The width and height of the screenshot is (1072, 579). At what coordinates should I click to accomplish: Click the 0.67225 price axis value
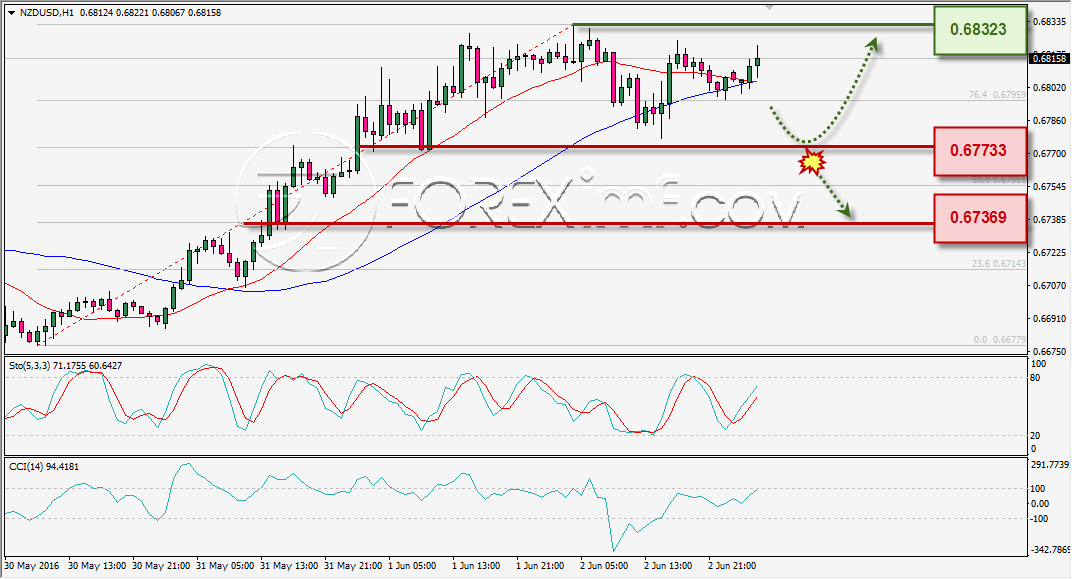1049,252
